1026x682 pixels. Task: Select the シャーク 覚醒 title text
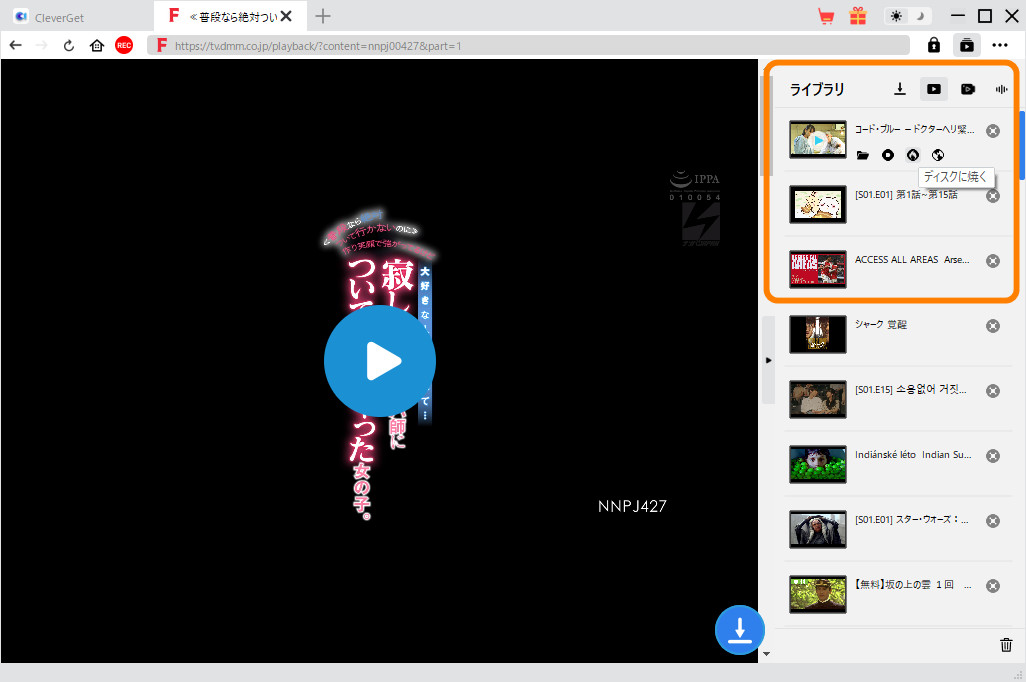[x=881, y=324]
